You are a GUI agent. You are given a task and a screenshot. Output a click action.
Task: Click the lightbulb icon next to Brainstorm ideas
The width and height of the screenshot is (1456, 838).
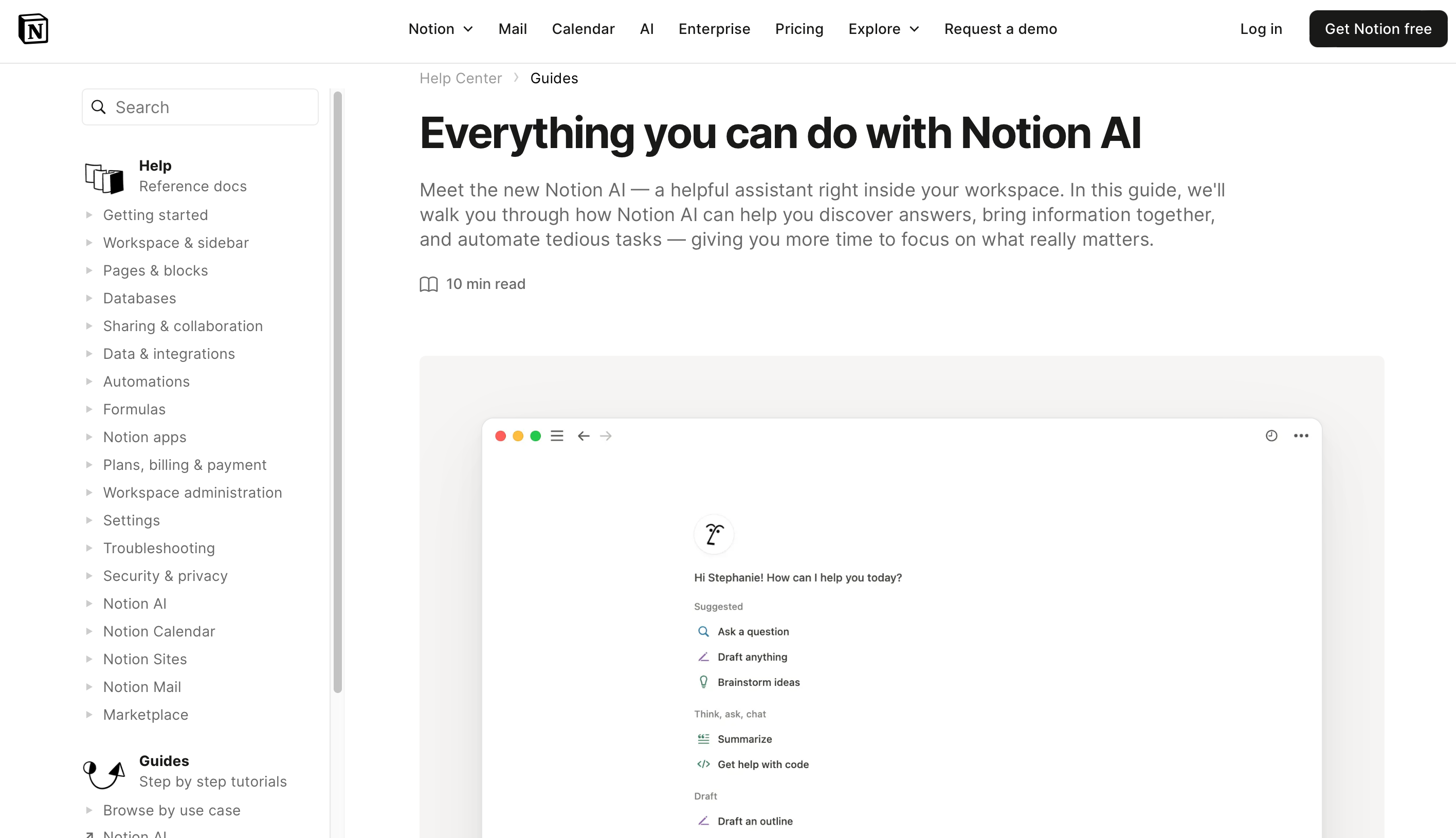tap(703, 682)
